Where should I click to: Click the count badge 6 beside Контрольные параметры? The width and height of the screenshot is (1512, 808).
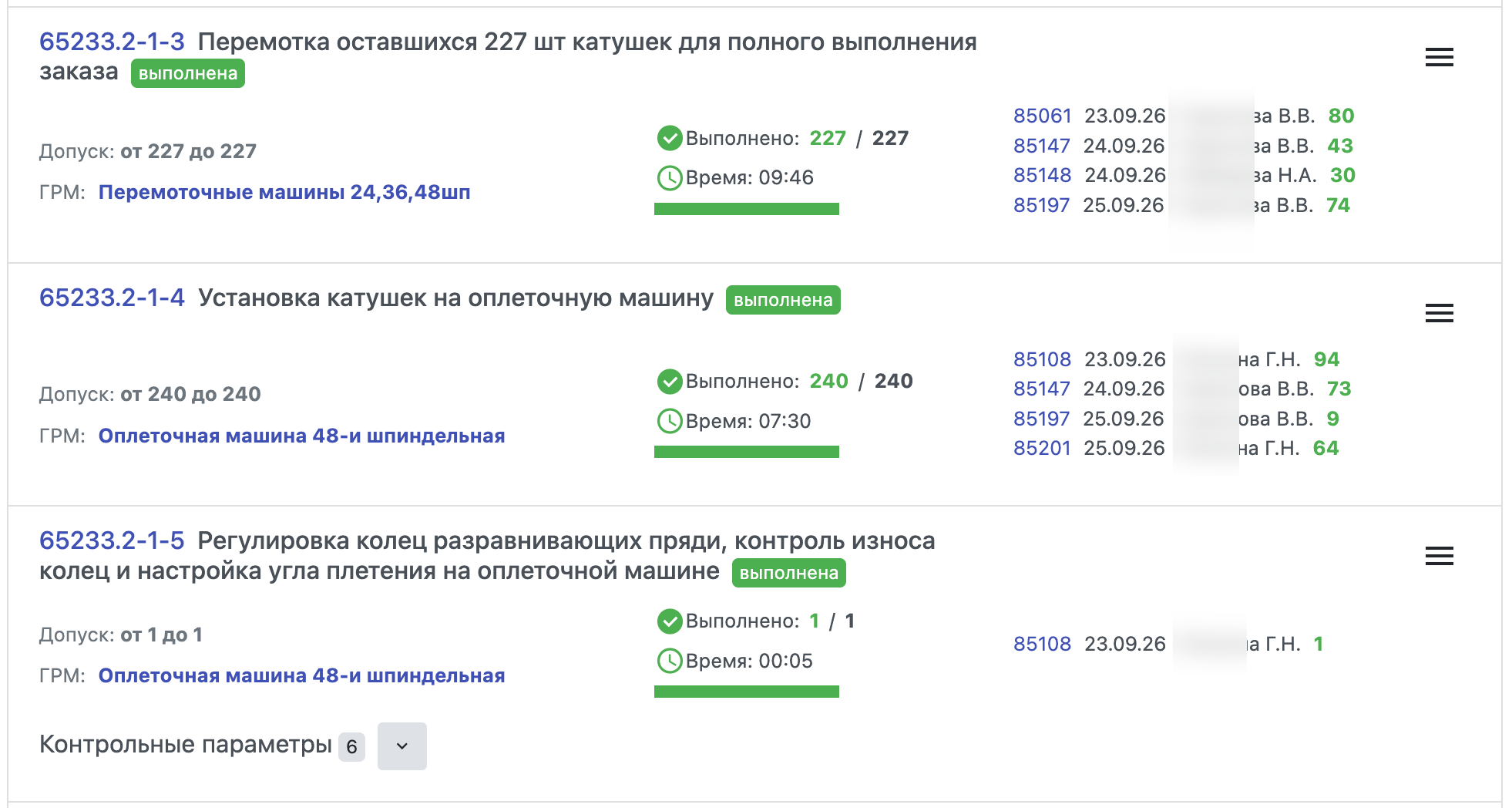351,746
